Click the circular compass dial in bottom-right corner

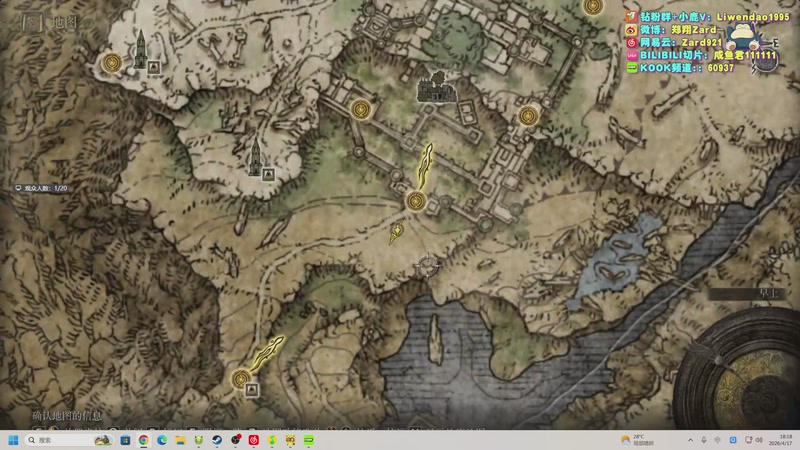click(x=740, y=372)
